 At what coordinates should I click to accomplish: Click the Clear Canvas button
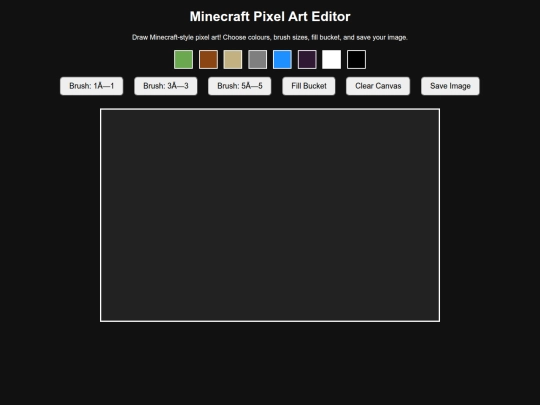click(378, 86)
